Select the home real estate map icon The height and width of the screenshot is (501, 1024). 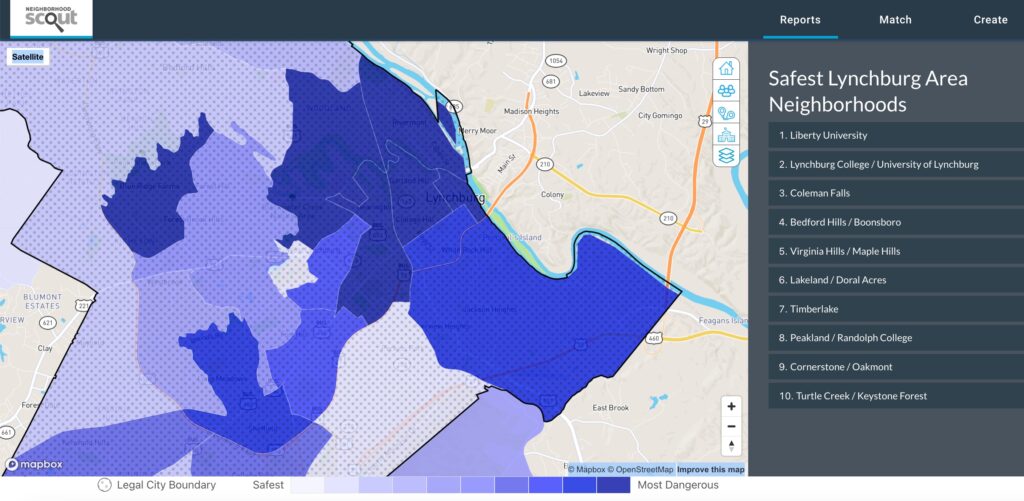(x=726, y=68)
